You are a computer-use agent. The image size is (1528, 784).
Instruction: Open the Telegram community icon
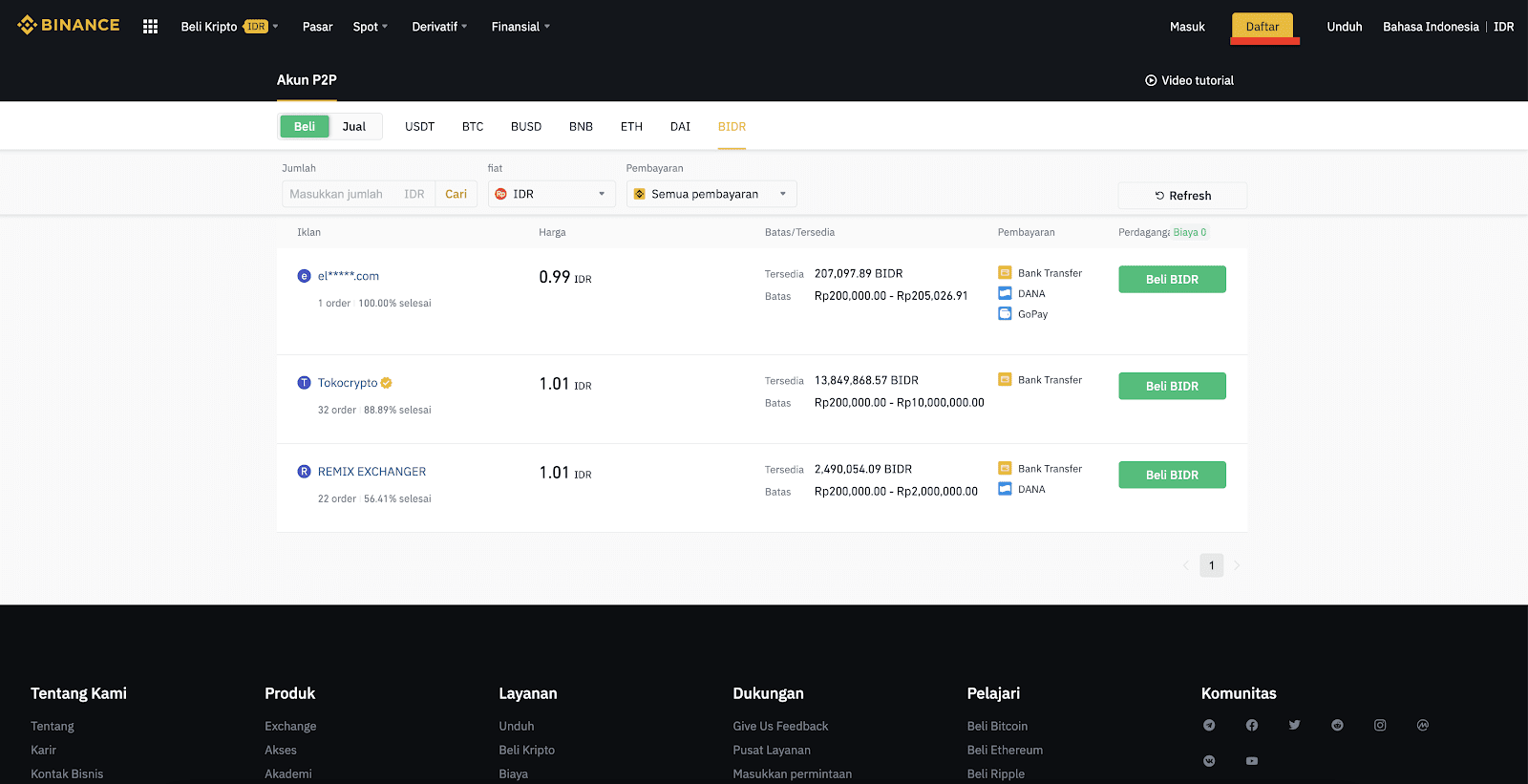[1209, 726]
